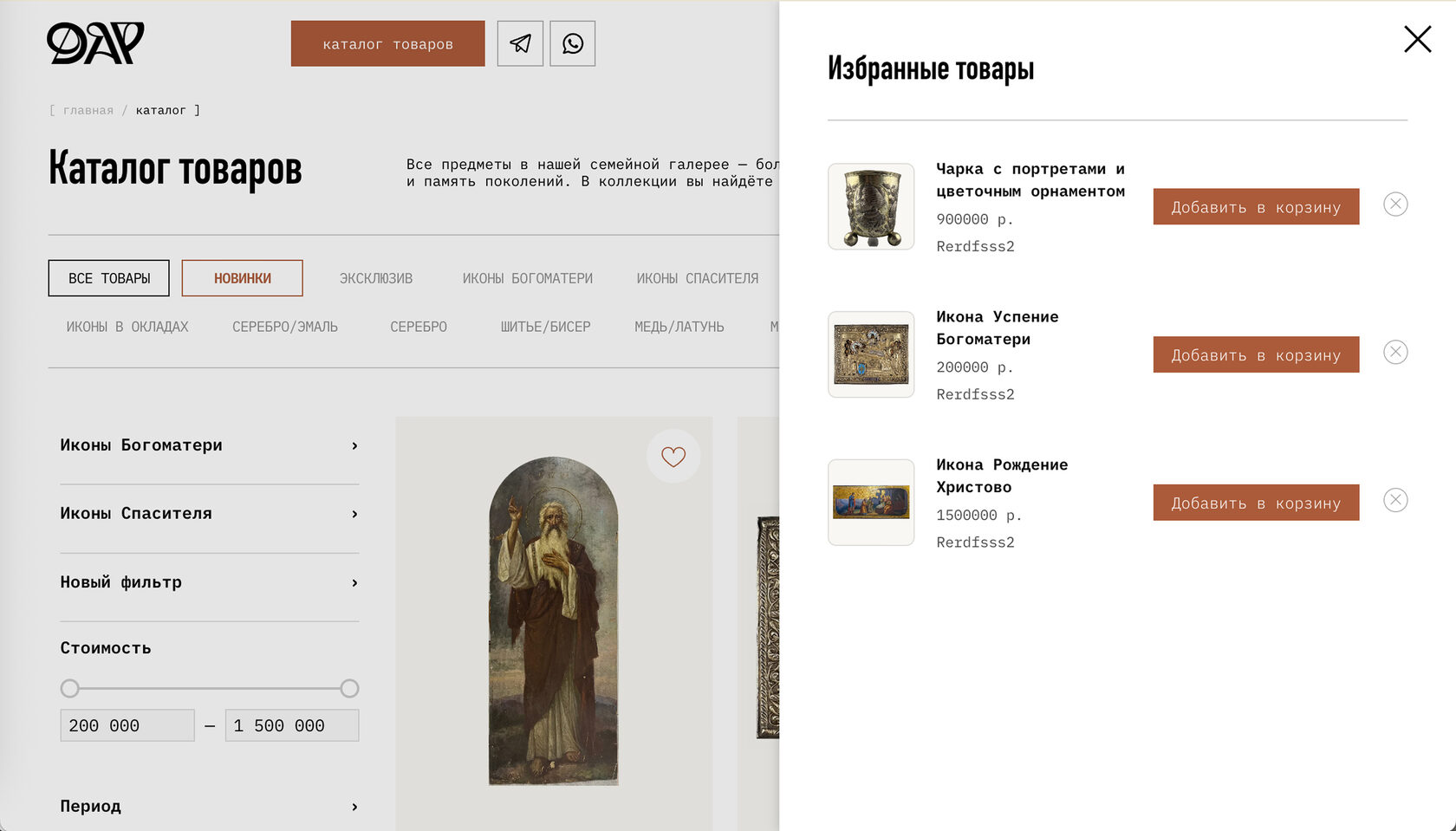Image resolution: width=1456 pixels, height=831 pixels.
Task: Click the maximum price slider handle
Action: coord(349,689)
